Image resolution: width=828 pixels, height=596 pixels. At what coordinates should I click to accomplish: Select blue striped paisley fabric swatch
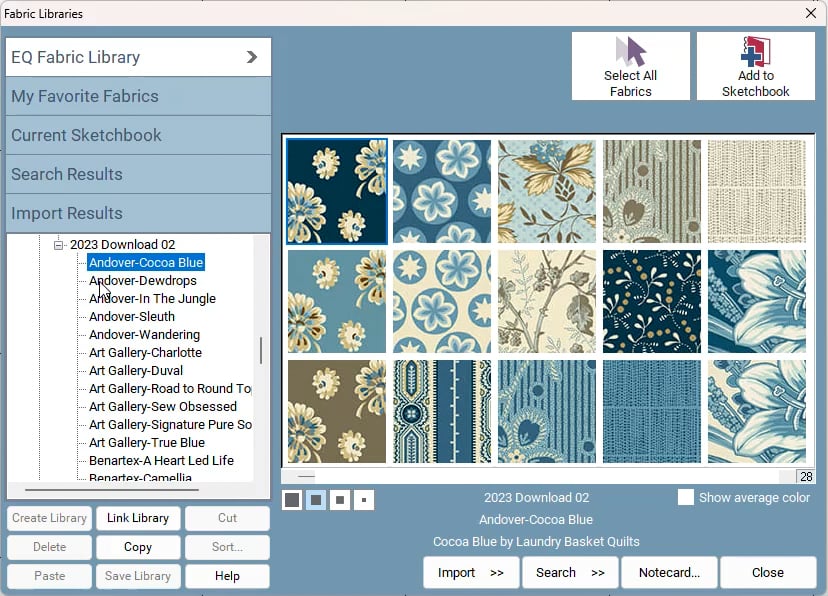pos(547,412)
